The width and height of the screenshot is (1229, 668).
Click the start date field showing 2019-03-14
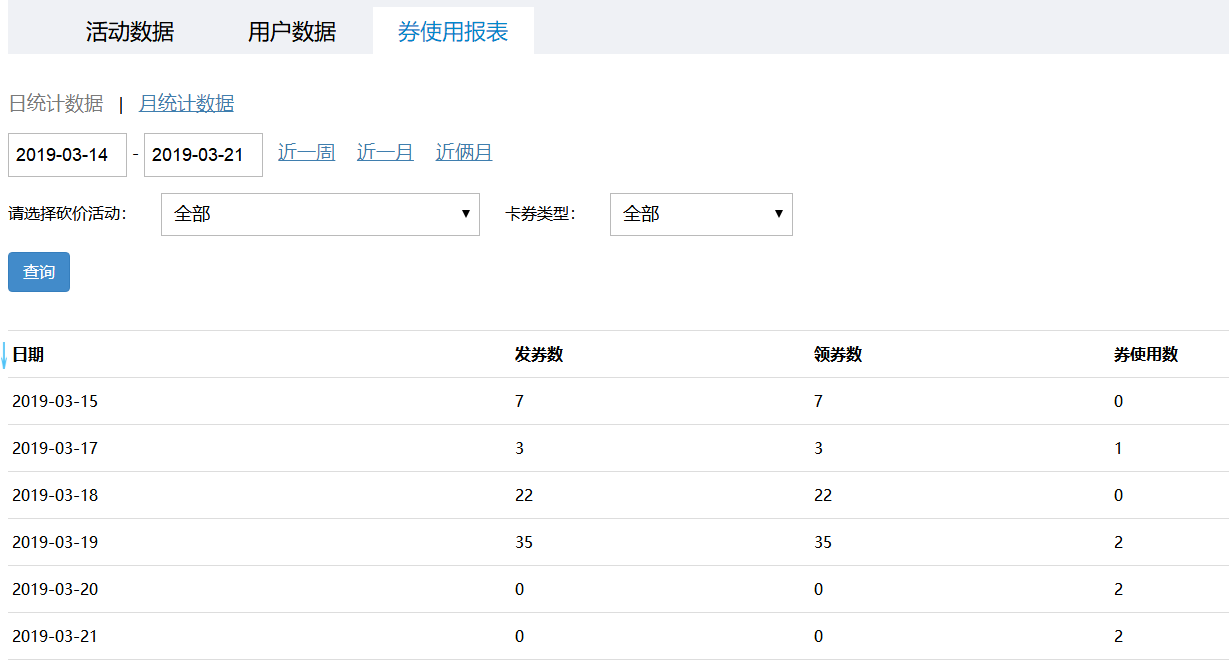(67, 155)
